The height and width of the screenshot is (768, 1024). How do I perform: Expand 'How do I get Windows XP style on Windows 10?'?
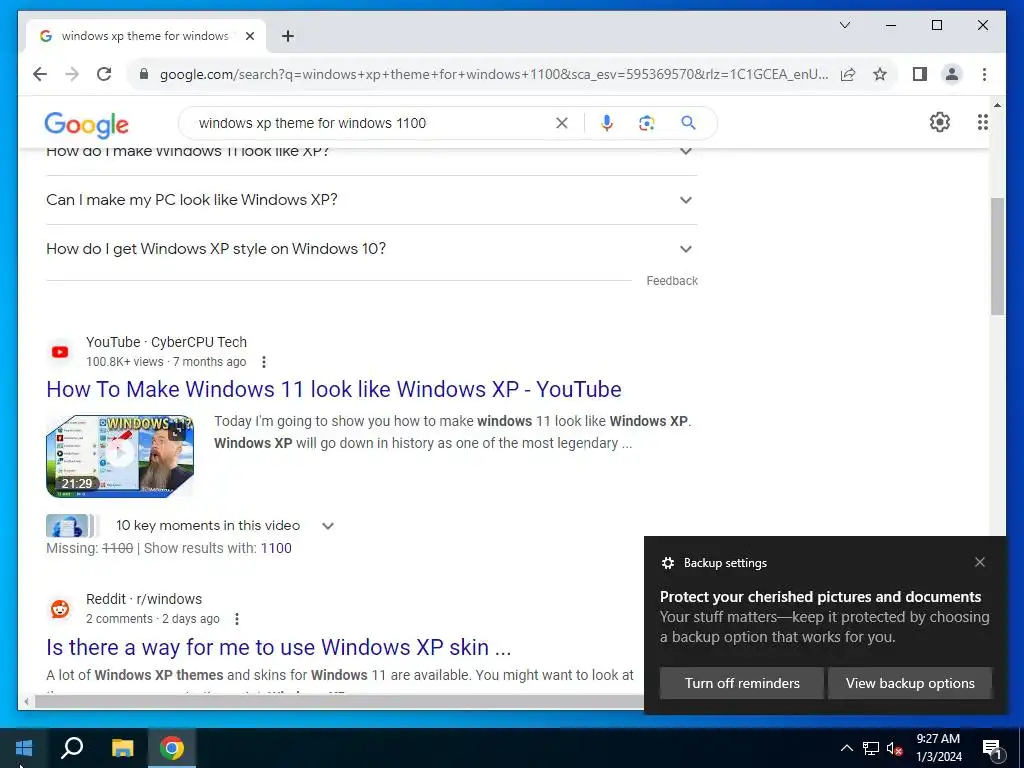[x=372, y=249]
